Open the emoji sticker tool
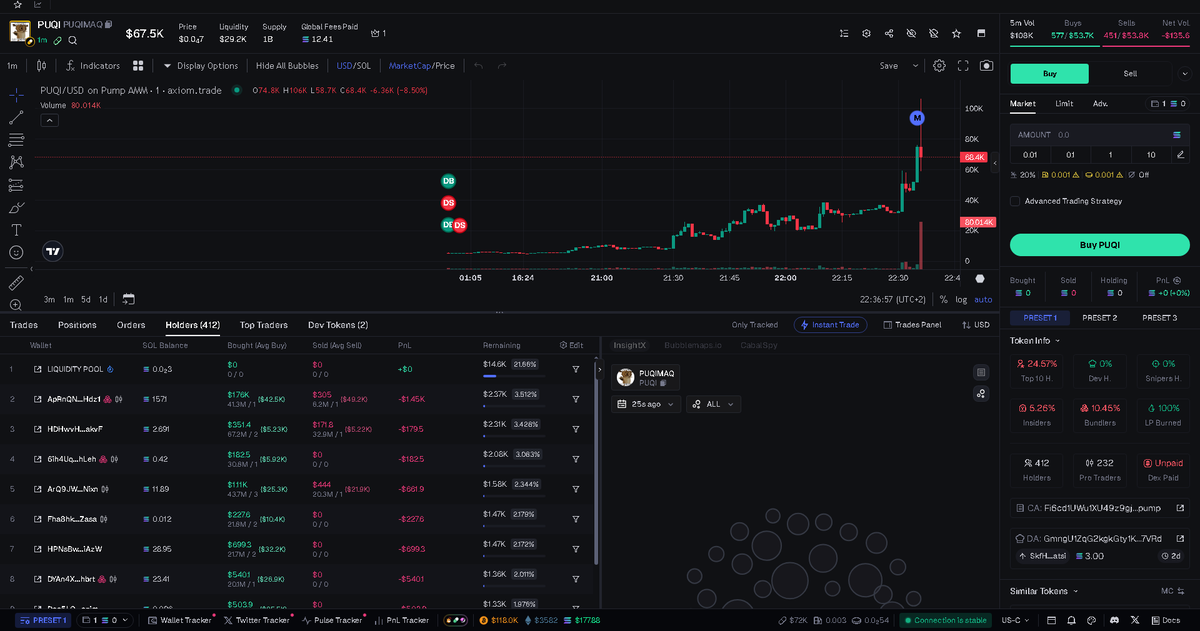The height and width of the screenshot is (631, 1200). pyautogui.click(x=16, y=252)
